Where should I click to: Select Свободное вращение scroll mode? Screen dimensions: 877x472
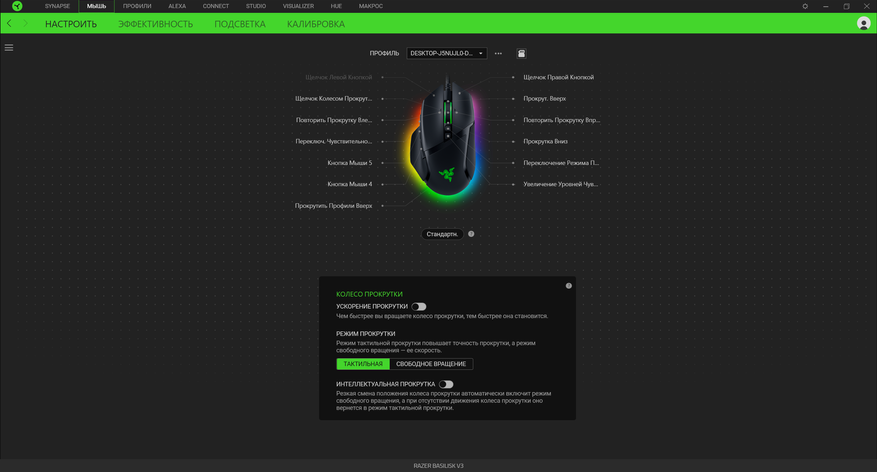pos(431,364)
